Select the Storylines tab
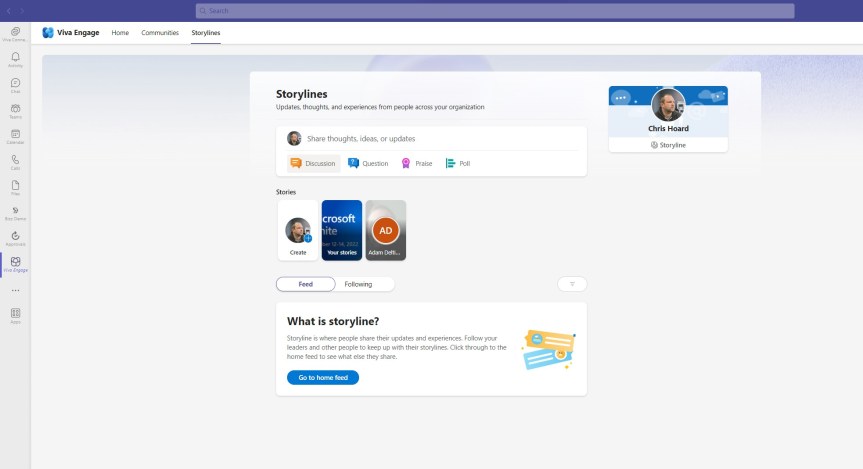 (206, 32)
